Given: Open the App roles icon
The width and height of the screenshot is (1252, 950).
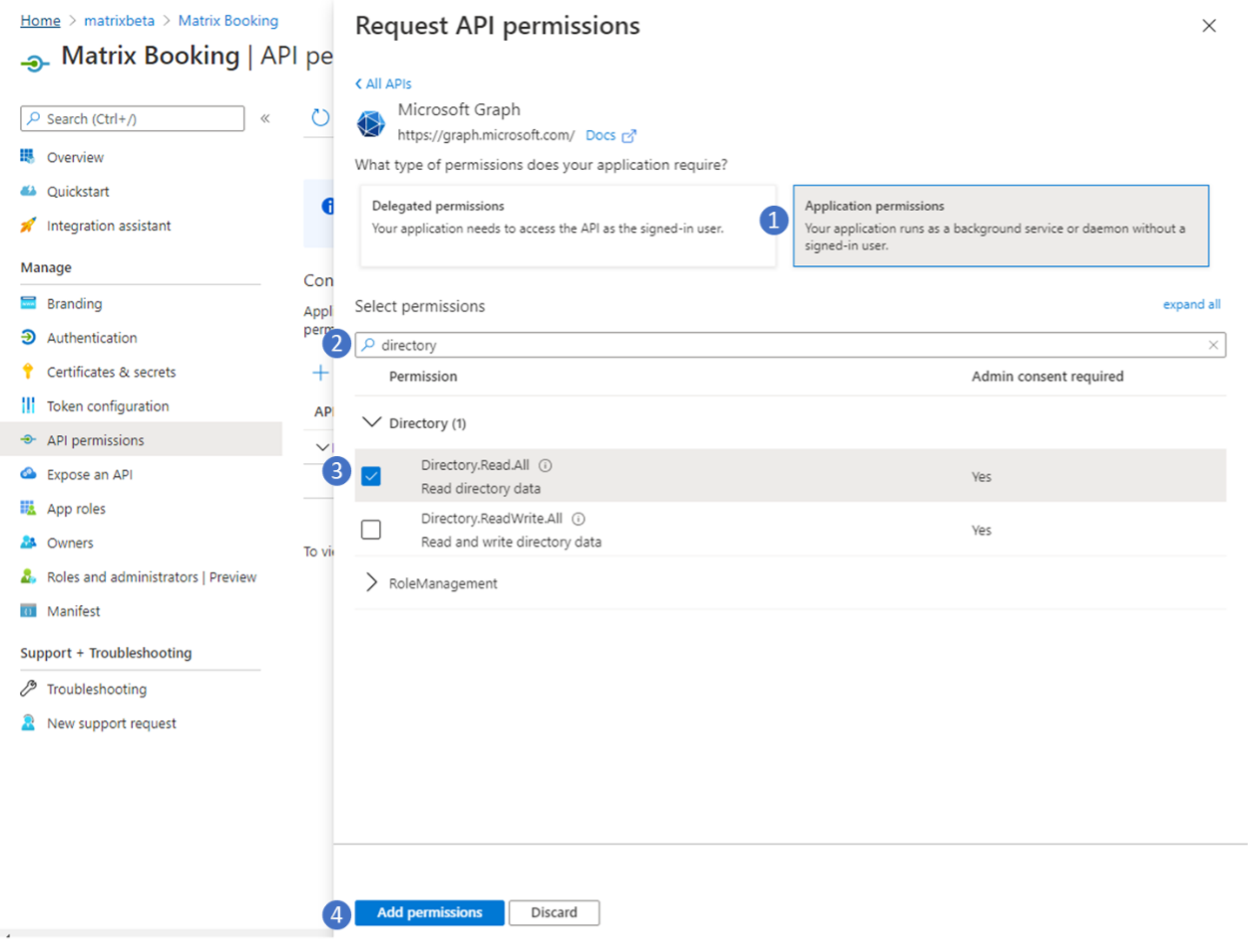Looking at the screenshot, I should tap(28, 508).
